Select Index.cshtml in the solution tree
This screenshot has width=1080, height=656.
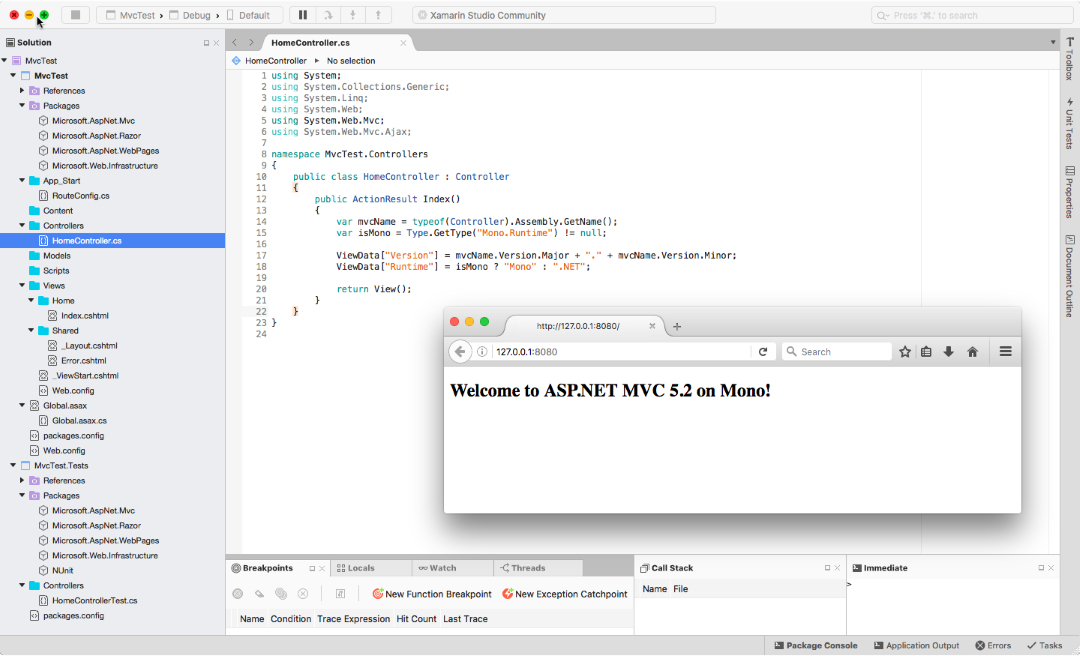pos(85,316)
